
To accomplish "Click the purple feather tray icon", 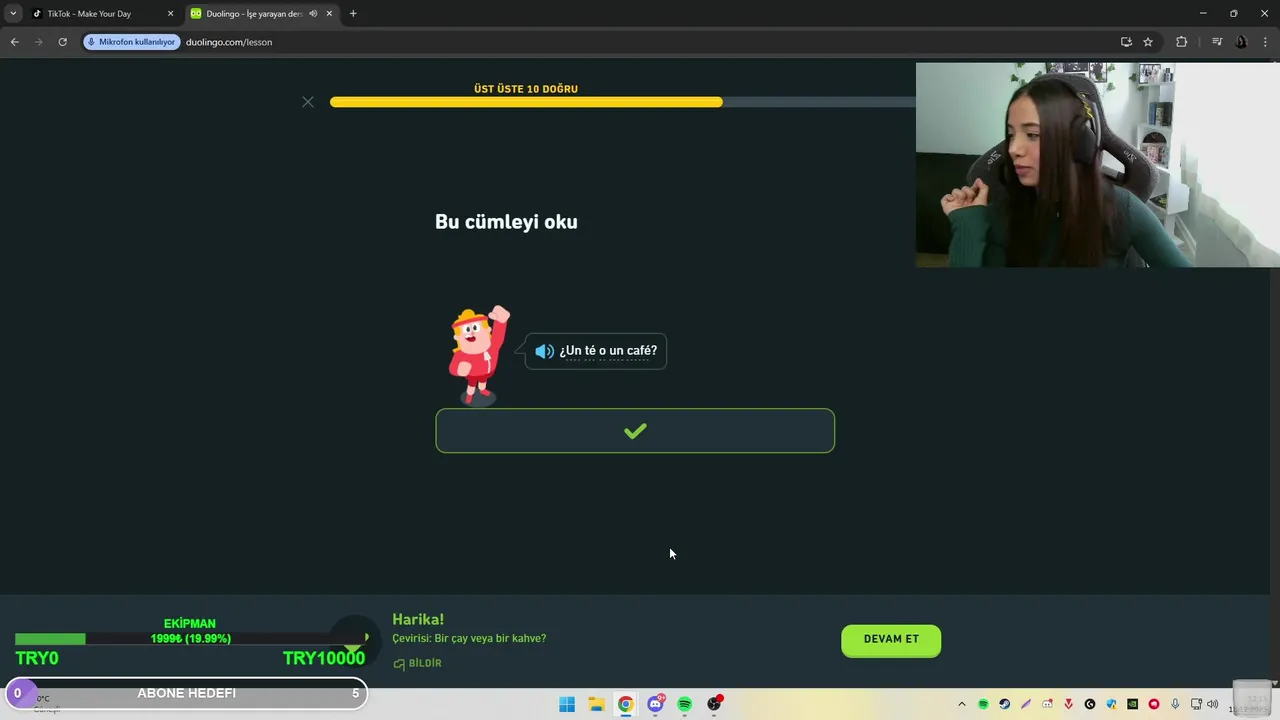I will coord(1026,705).
